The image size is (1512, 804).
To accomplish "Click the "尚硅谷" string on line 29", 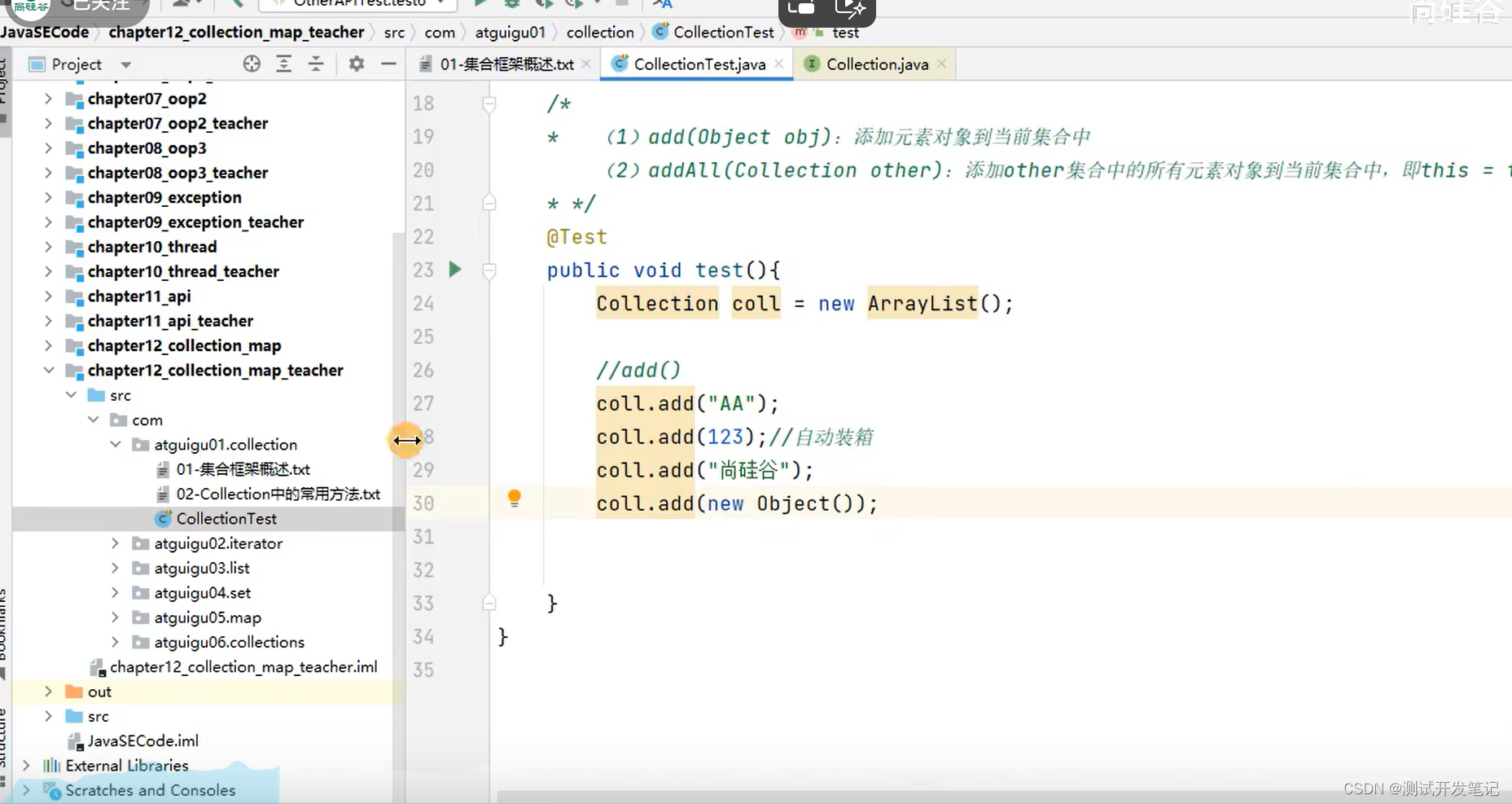I will pyautogui.click(x=749, y=470).
